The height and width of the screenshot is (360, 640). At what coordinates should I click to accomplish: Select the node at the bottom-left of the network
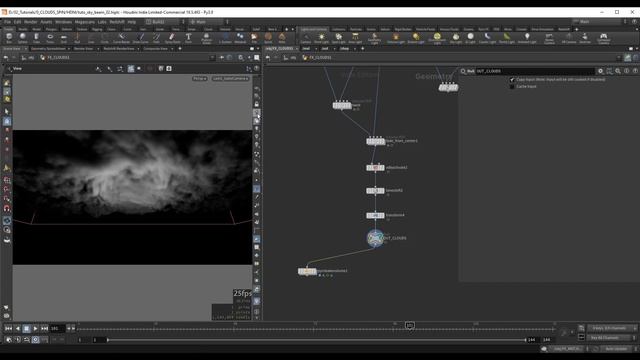coord(307,271)
